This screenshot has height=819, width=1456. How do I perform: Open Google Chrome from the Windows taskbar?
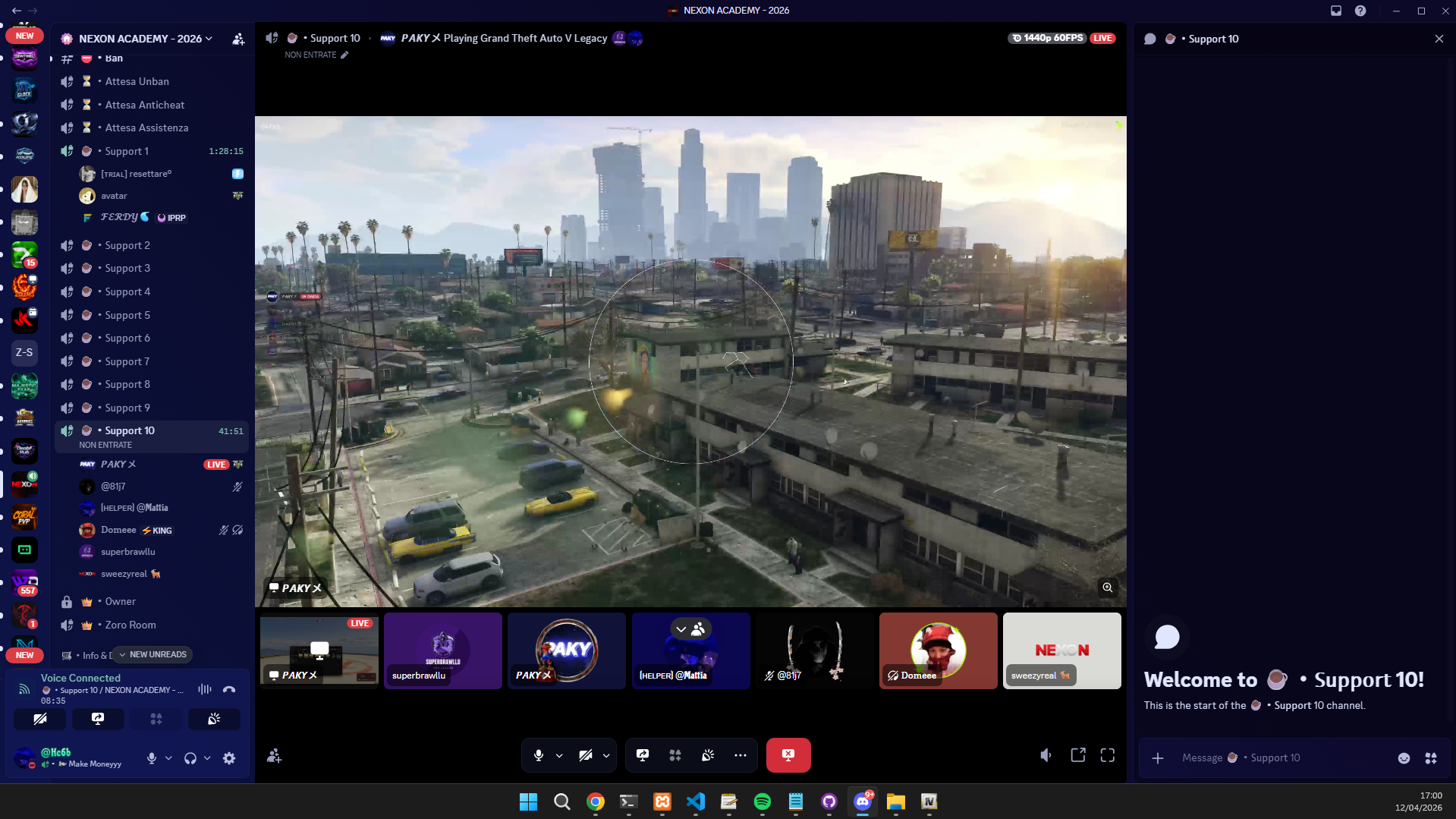point(596,802)
